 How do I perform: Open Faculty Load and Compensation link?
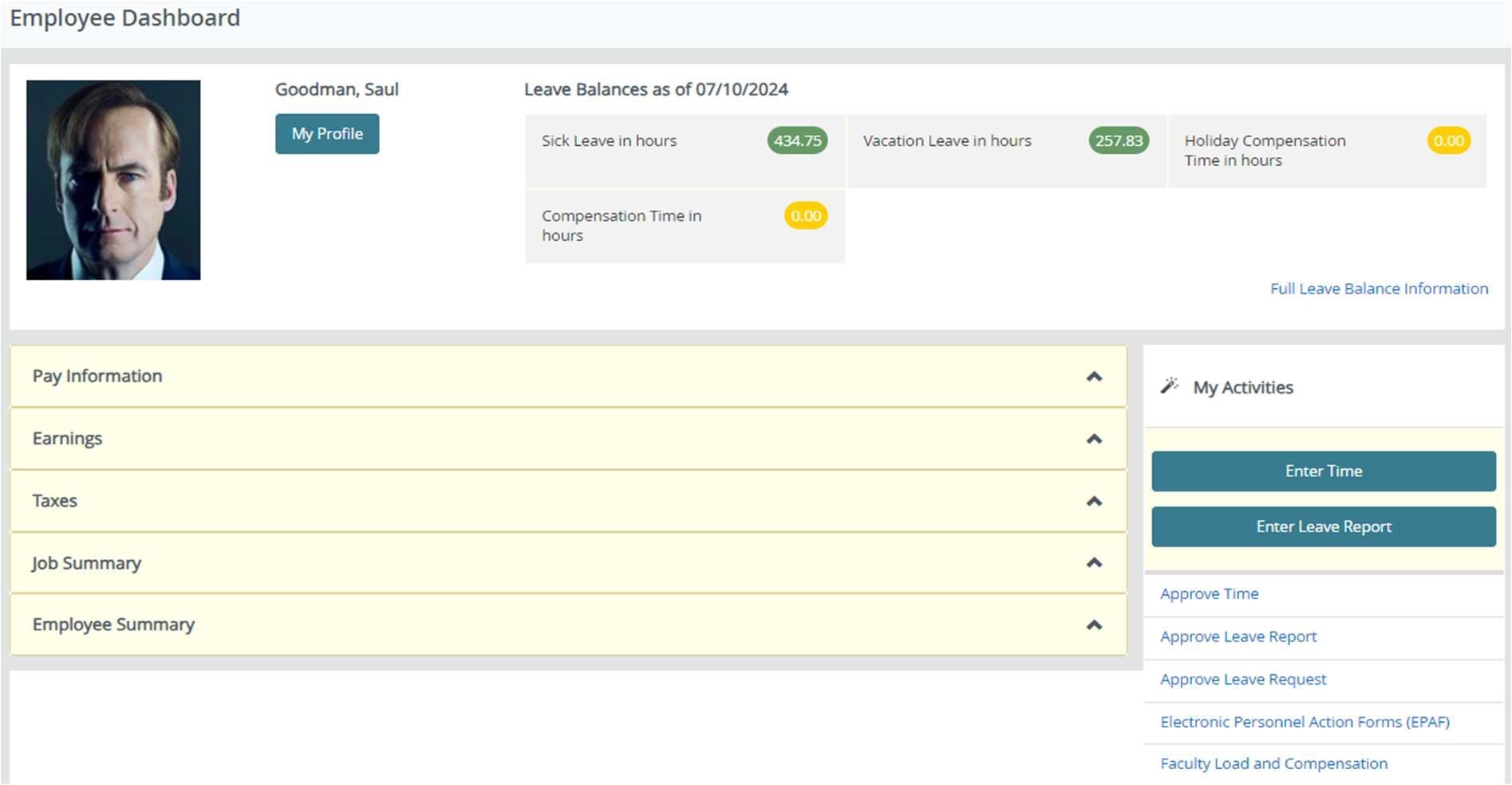pos(1273,763)
